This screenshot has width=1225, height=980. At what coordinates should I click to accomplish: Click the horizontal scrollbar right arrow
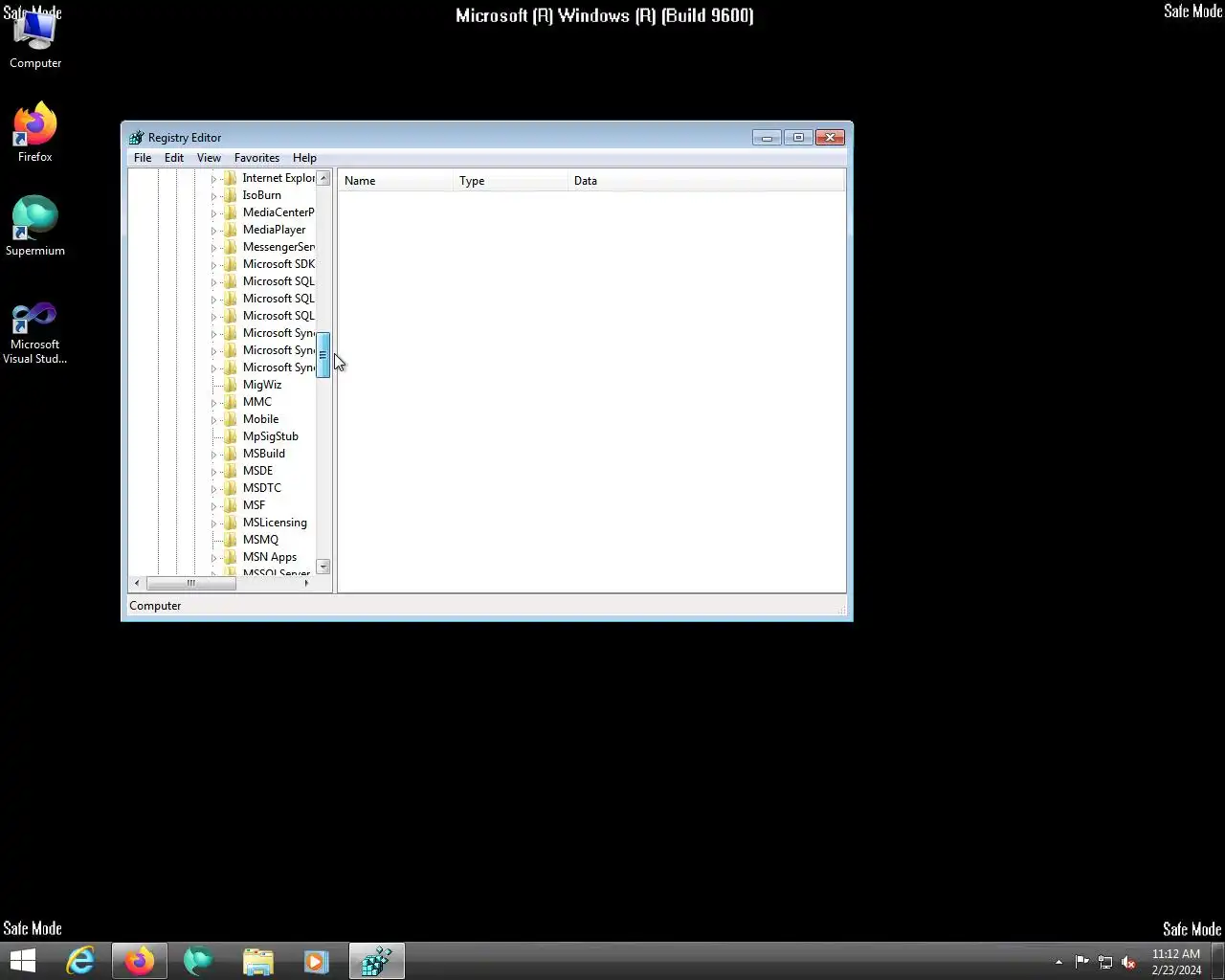point(306,583)
